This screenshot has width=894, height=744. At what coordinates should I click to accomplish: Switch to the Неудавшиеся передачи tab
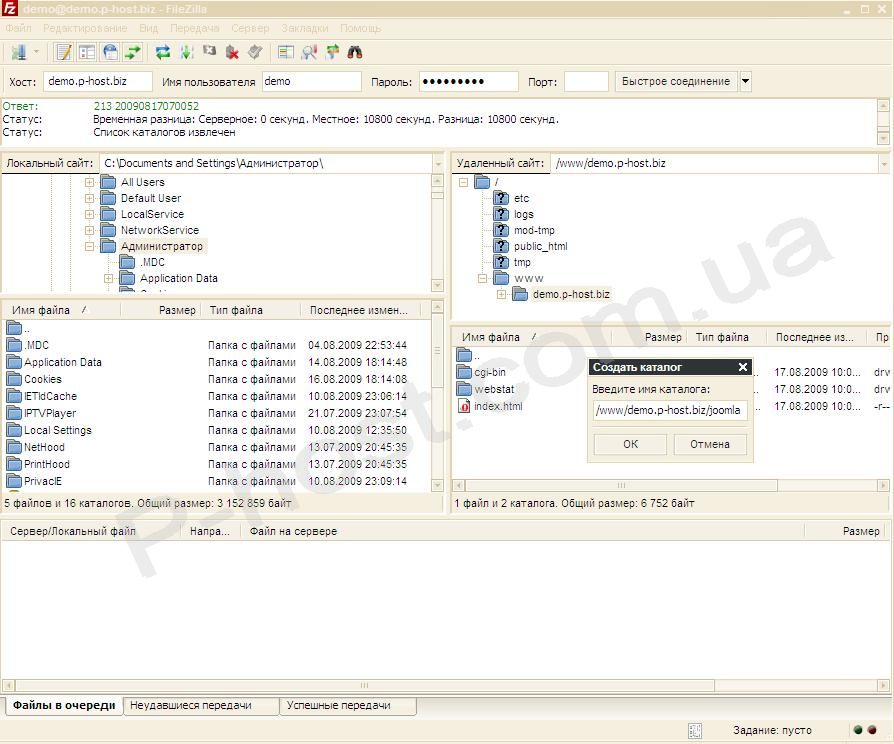tap(201, 705)
